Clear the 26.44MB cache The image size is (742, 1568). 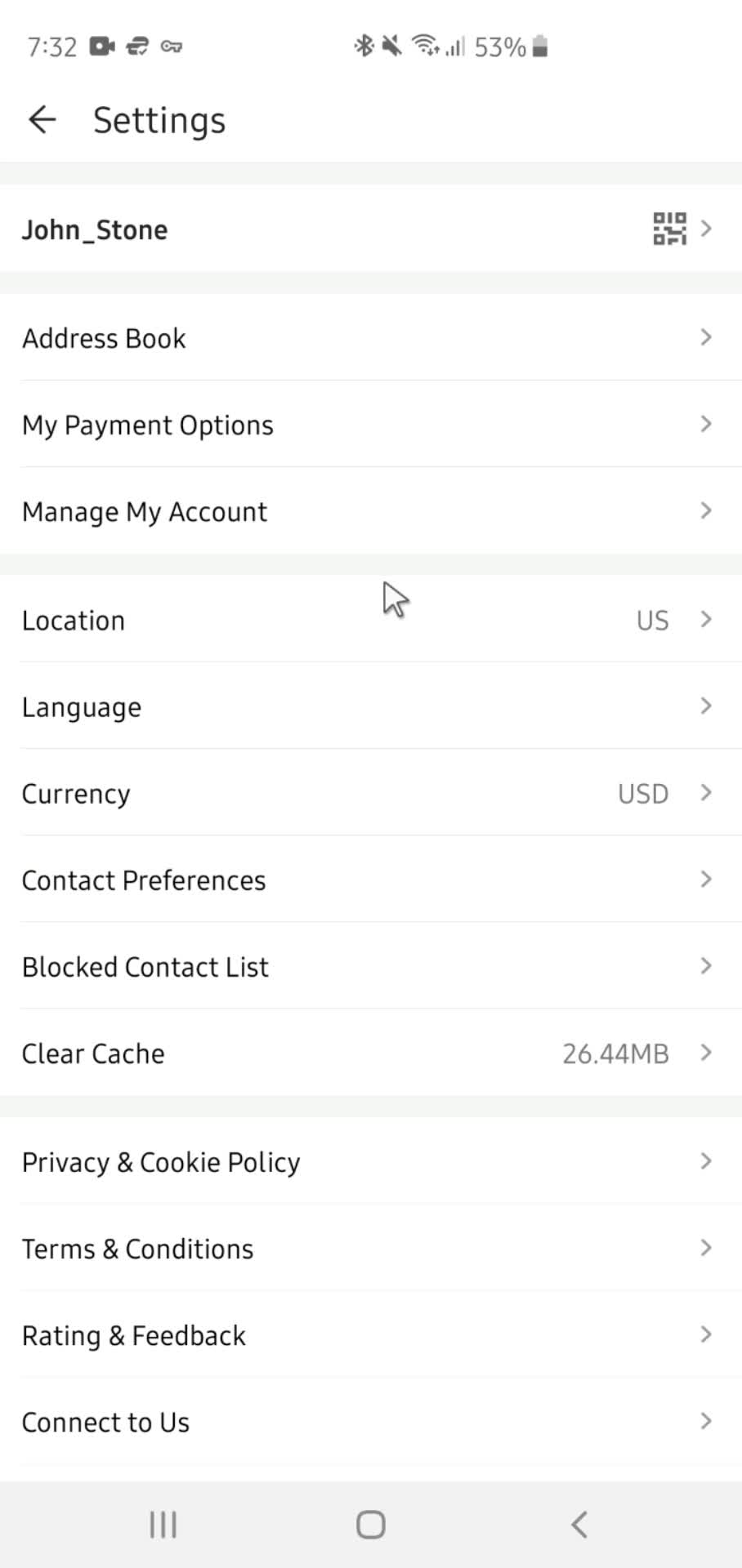[371, 1052]
